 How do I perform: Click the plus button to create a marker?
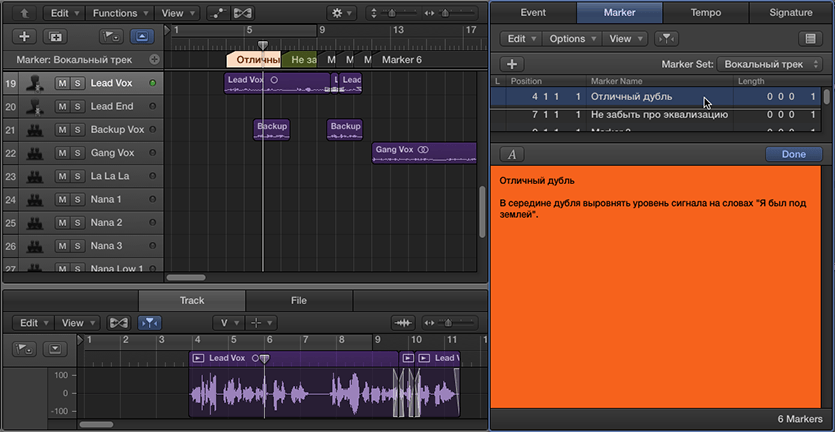(512, 64)
